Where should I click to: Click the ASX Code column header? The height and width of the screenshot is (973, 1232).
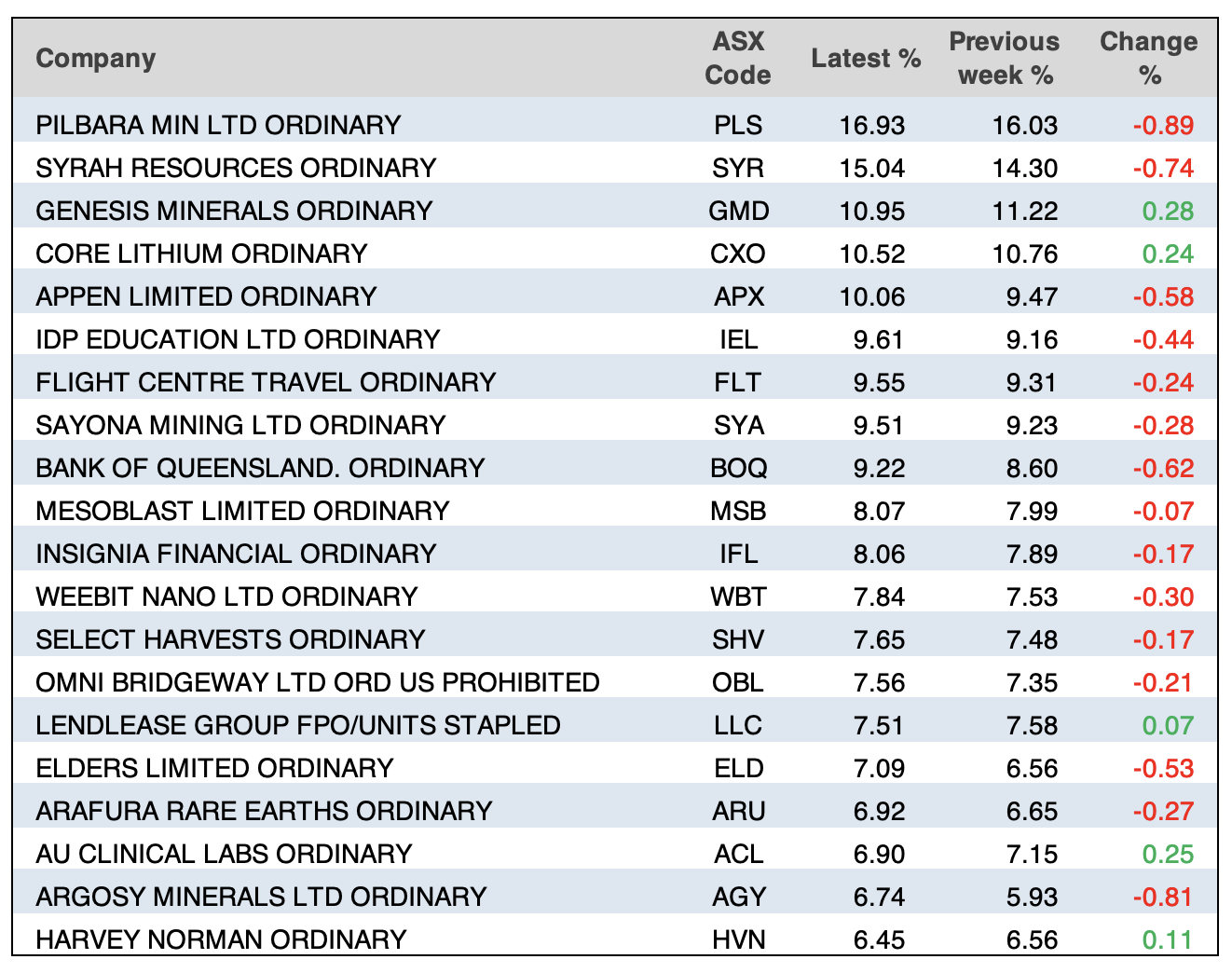click(737, 58)
